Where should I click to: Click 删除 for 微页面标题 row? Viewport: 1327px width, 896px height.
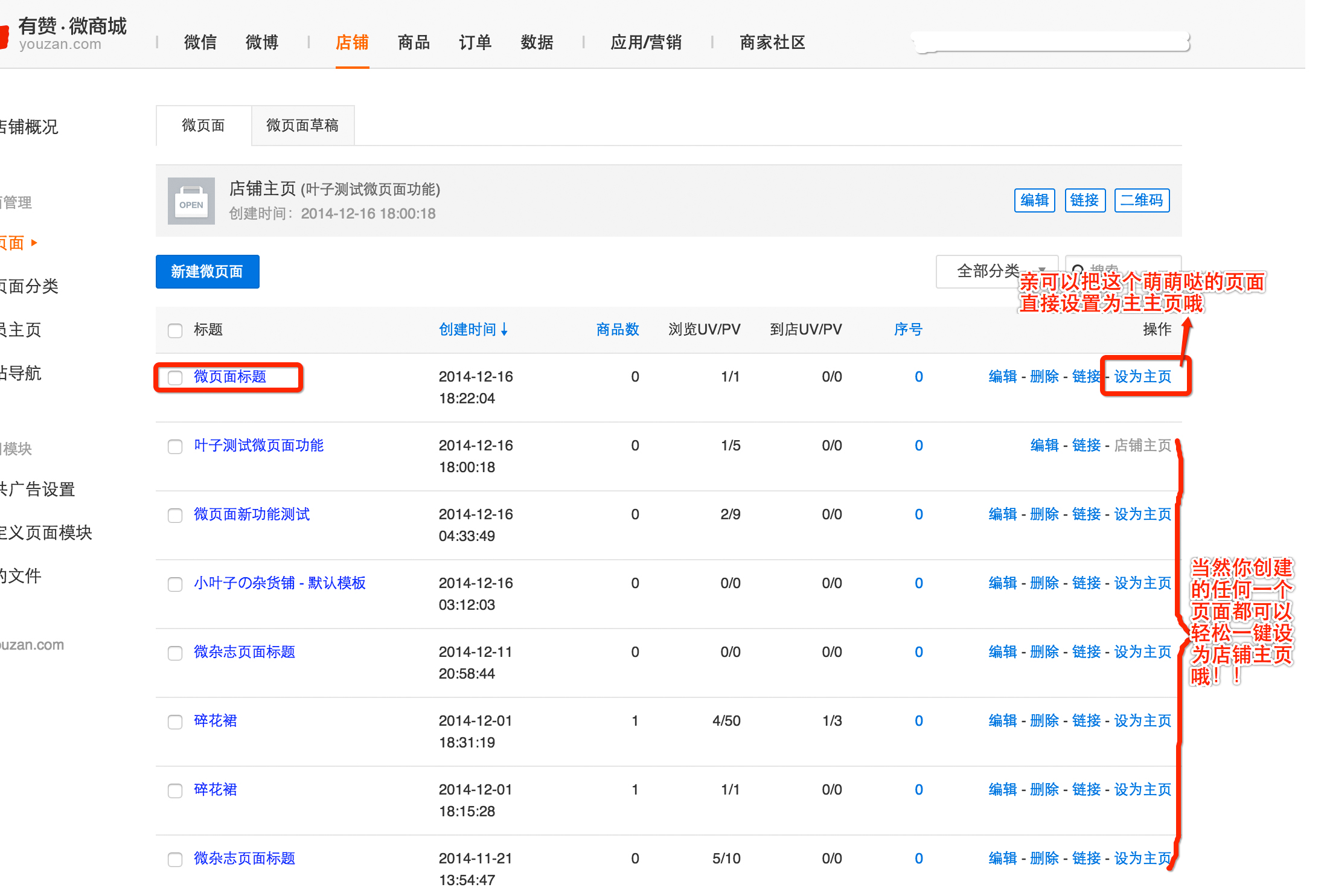(x=1044, y=377)
